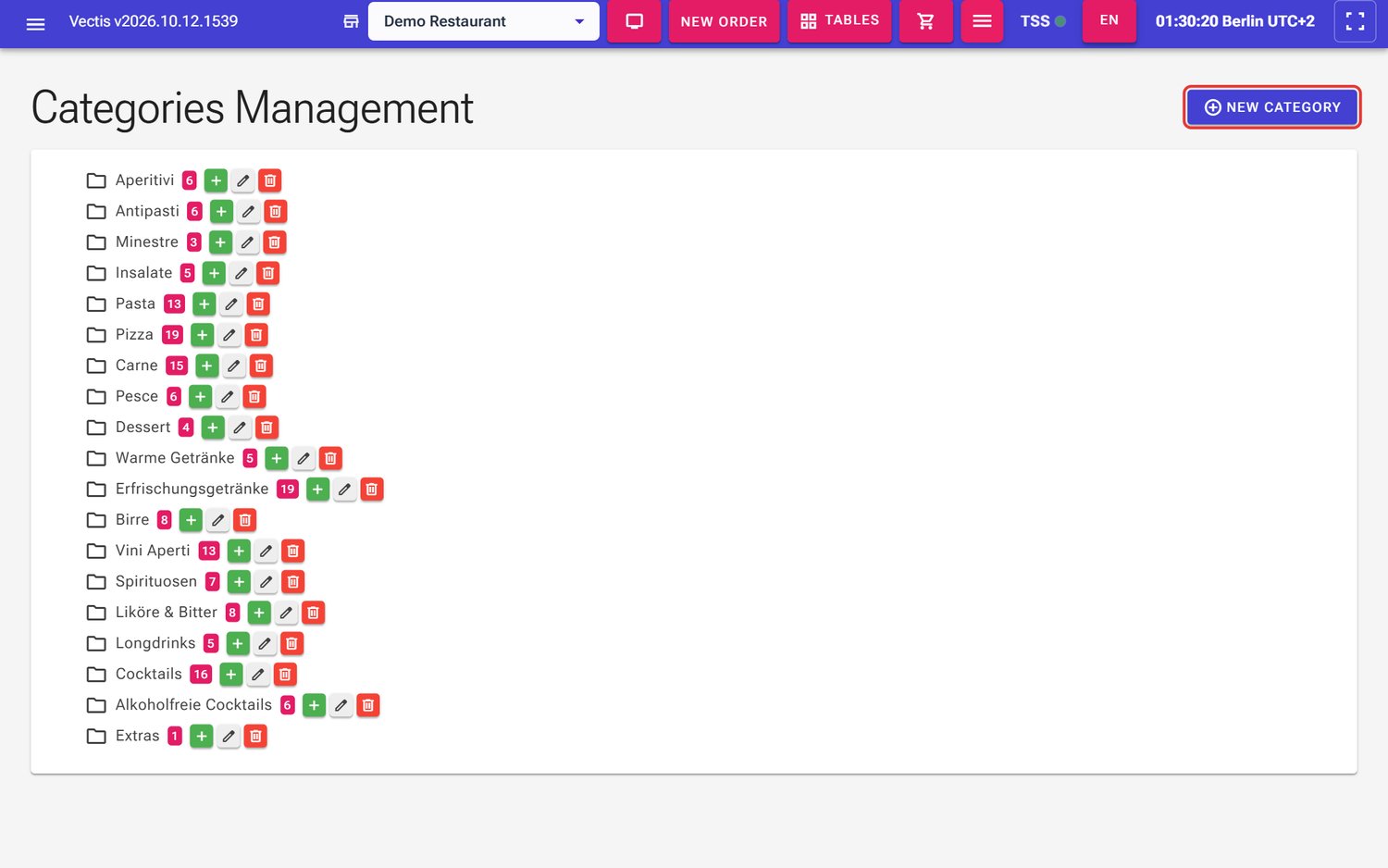
Task: Delete the Liköre & Bitter category
Action: [x=313, y=613]
